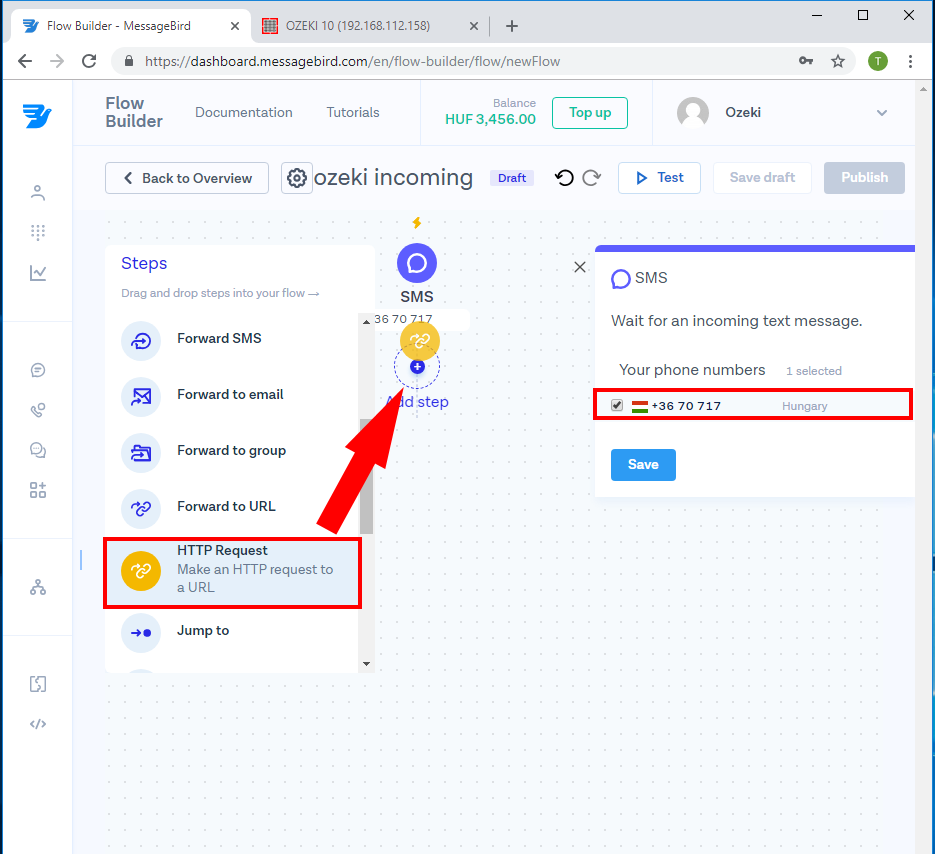Image resolution: width=935 pixels, height=854 pixels.
Task: Open Chrome three-dot menu
Action: (910, 61)
